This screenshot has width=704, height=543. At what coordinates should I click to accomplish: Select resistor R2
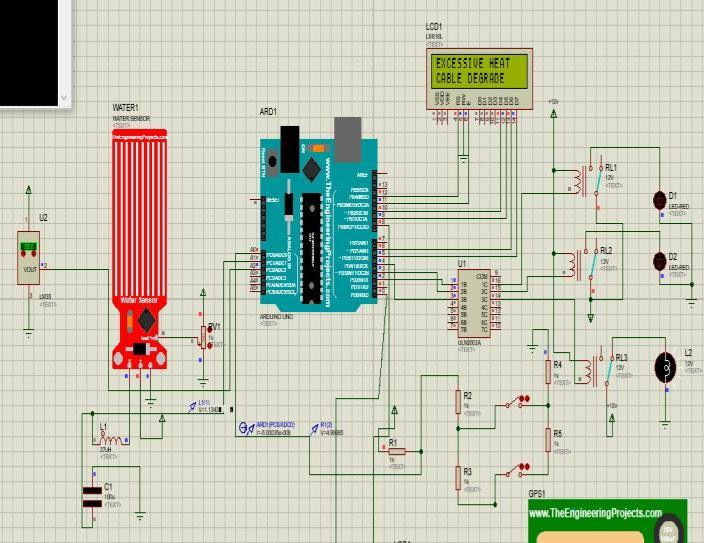(x=458, y=402)
